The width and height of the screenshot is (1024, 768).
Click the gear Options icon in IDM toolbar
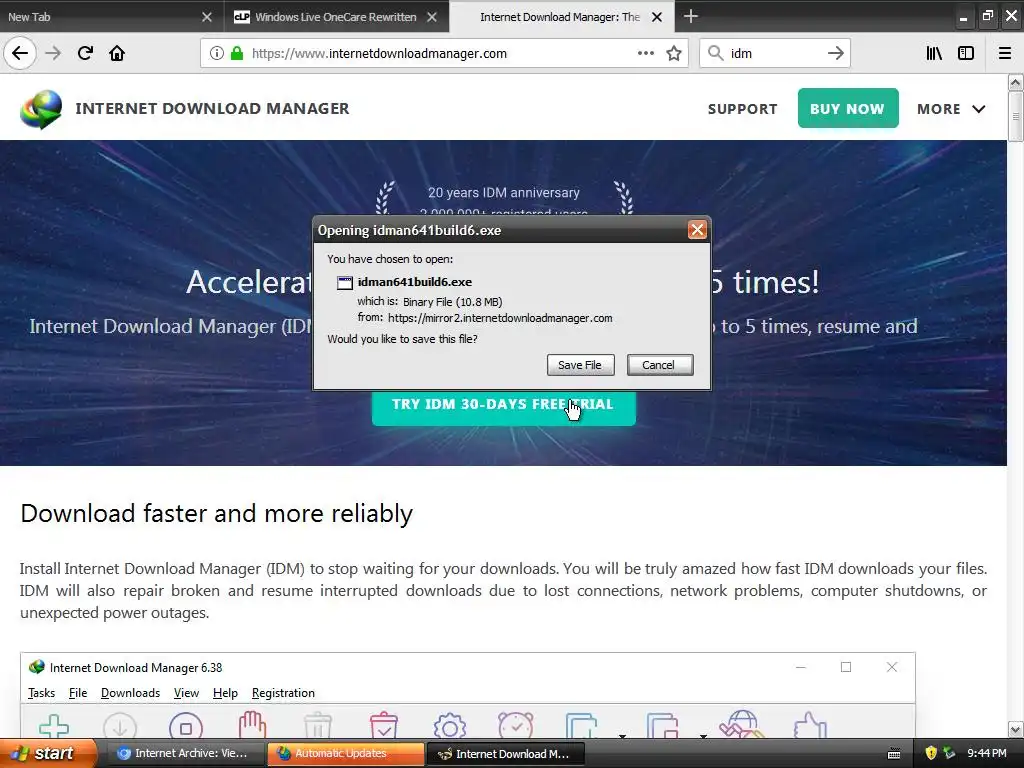[x=450, y=726]
